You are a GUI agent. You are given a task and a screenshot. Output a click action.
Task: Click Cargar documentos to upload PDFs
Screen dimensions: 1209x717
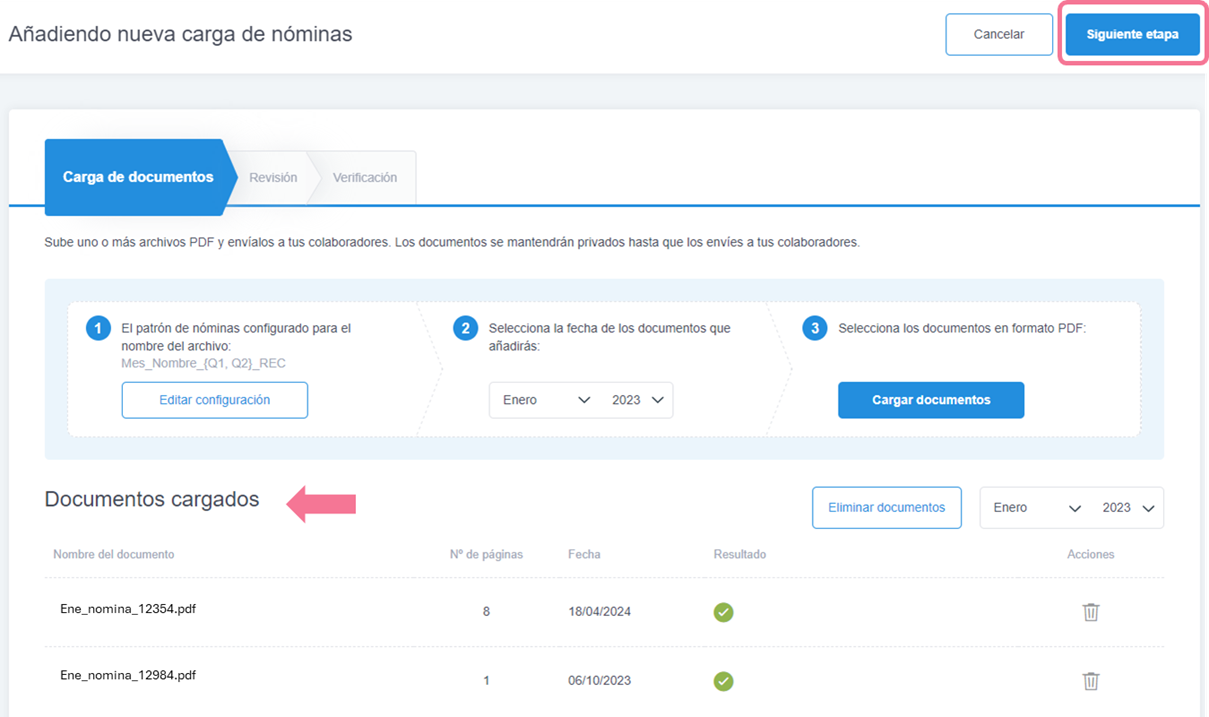(930, 400)
